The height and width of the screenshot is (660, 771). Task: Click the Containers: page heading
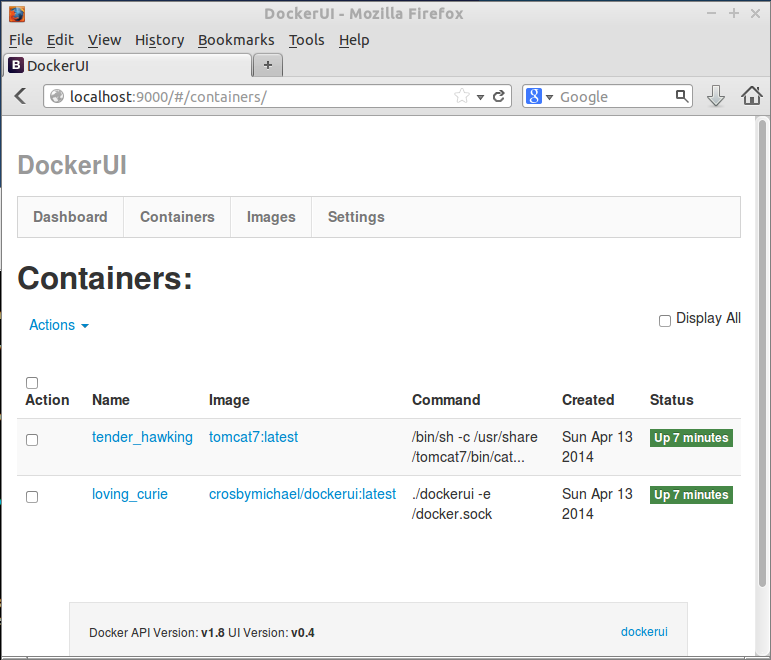[105, 278]
